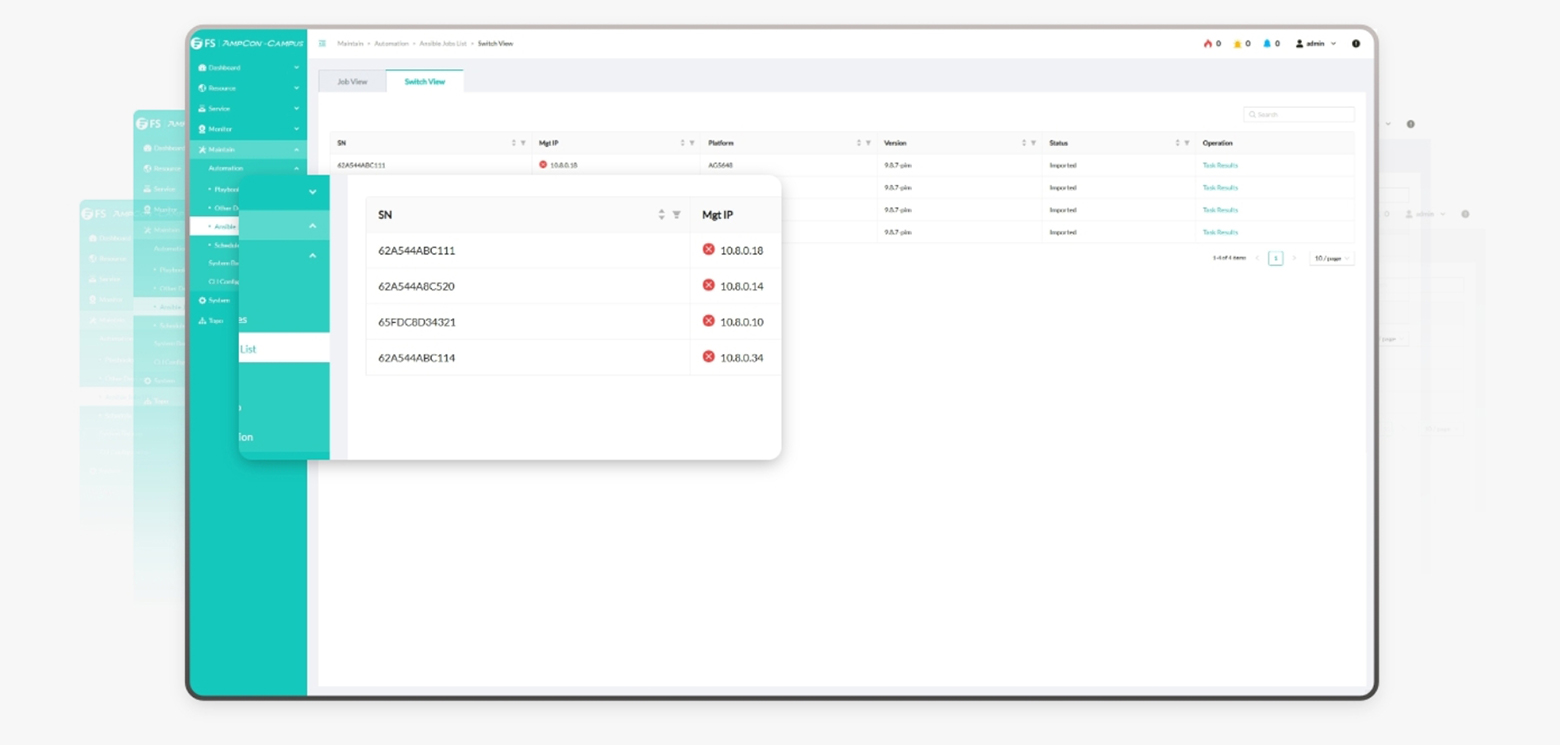The image size is (1560, 745).
Task: Click the previous page arrow in pagination
Action: click(x=1257, y=258)
